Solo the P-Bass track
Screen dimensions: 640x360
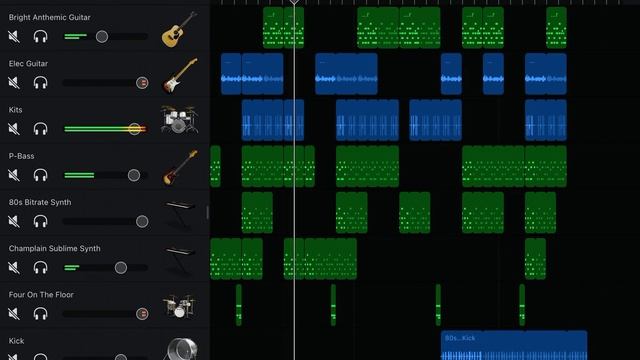pos(40,175)
